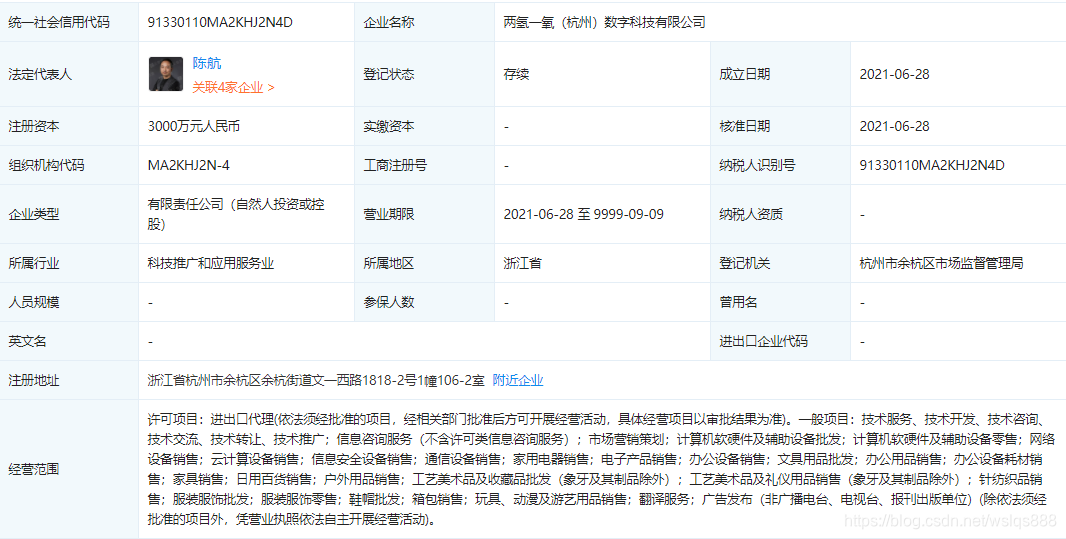Click the 企业类型 label cell
The height and width of the screenshot is (539, 1066).
pyautogui.click(x=69, y=214)
